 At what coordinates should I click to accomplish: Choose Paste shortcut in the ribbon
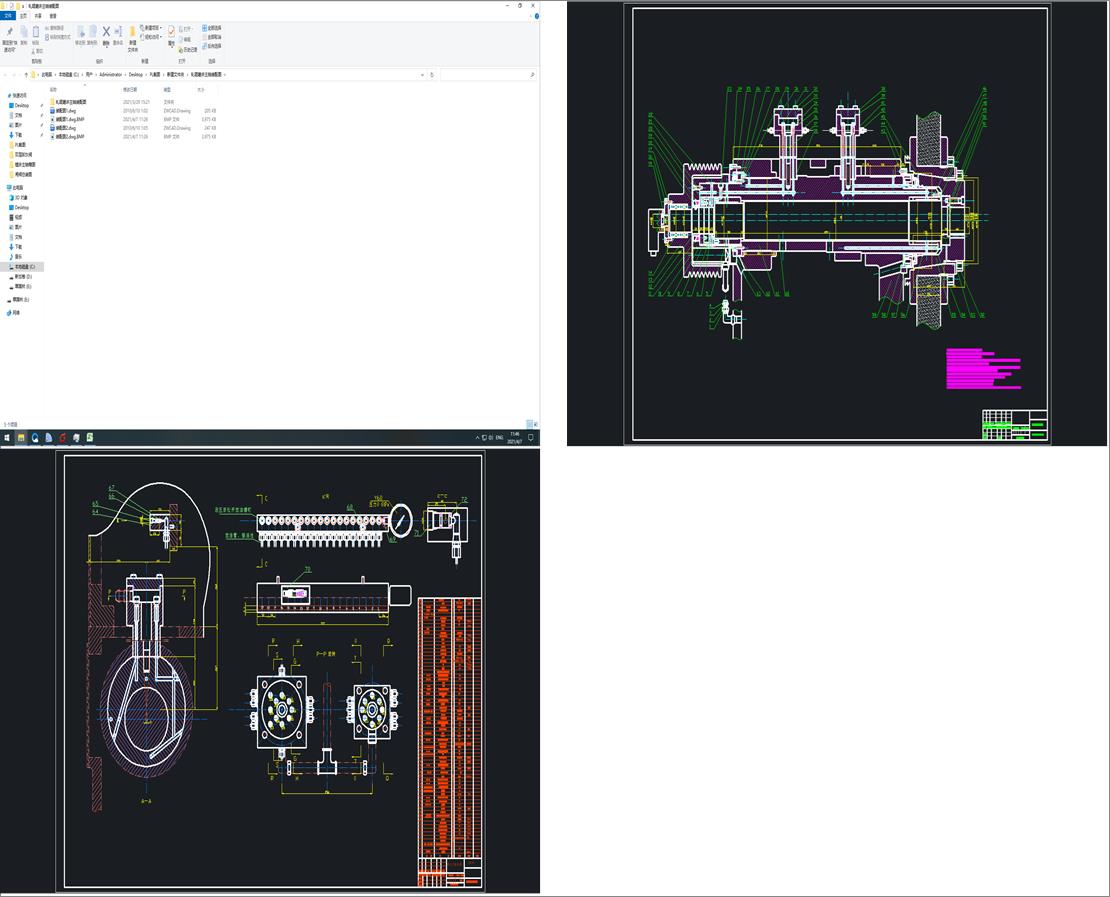click(x=57, y=37)
